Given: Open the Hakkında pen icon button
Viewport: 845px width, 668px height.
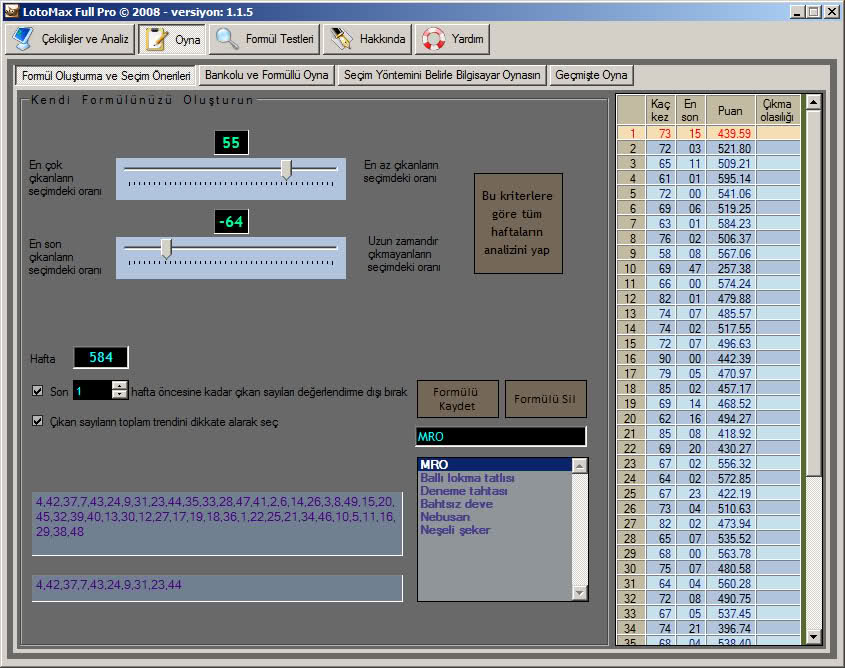Looking at the screenshot, I should pyautogui.click(x=368, y=39).
